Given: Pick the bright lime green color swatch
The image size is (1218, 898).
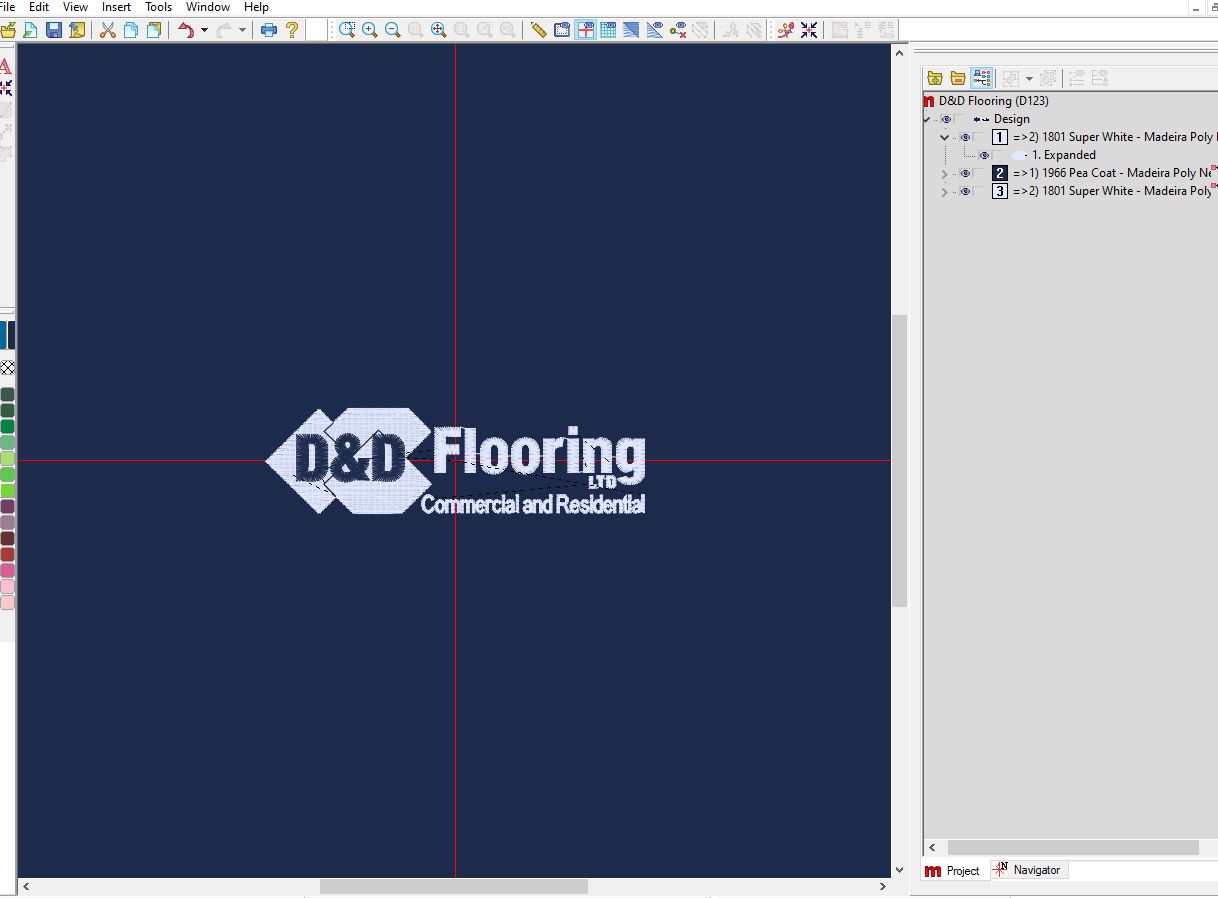Looking at the screenshot, I should coord(7,490).
